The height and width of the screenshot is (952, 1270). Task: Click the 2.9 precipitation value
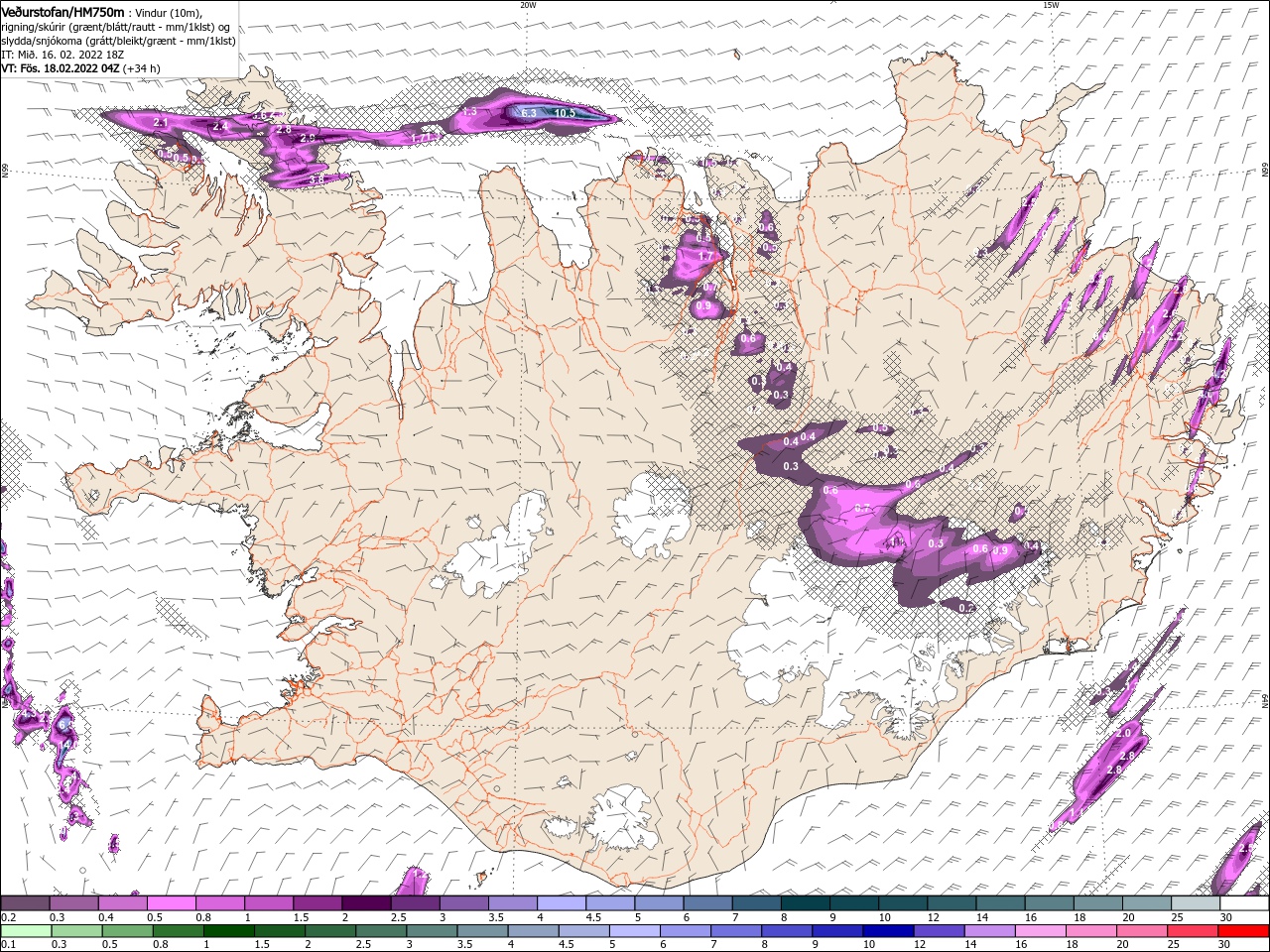[x=308, y=138]
